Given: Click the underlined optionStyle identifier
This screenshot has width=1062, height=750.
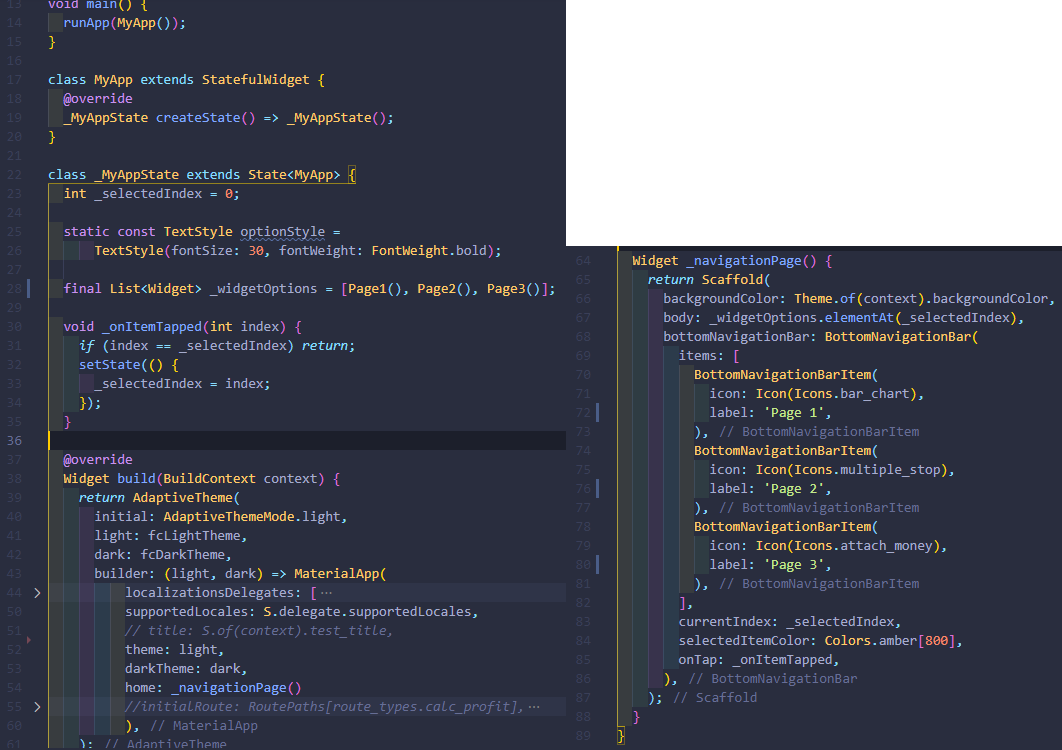Looking at the screenshot, I should tap(282, 232).
